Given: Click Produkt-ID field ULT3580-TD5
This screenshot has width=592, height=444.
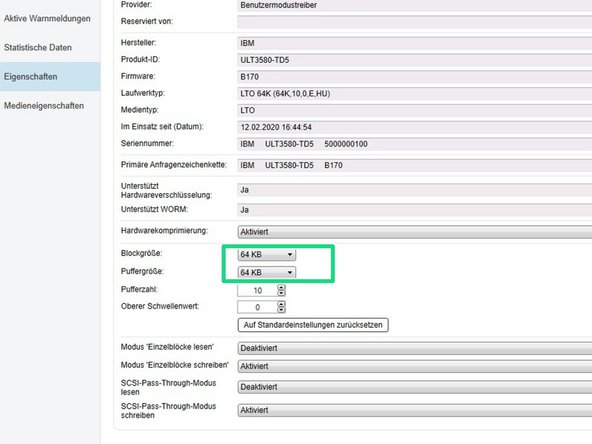Looking at the screenshot, I should [415, 60].
